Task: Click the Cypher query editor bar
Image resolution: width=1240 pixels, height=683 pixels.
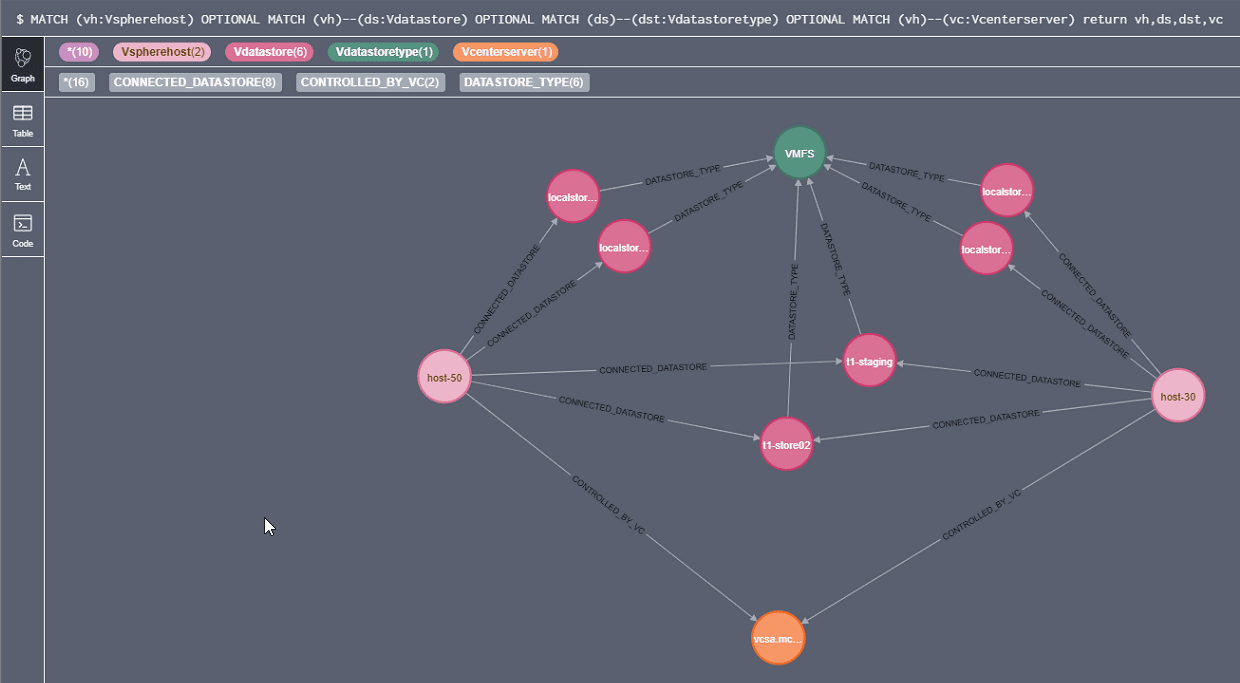Action: 620,19
